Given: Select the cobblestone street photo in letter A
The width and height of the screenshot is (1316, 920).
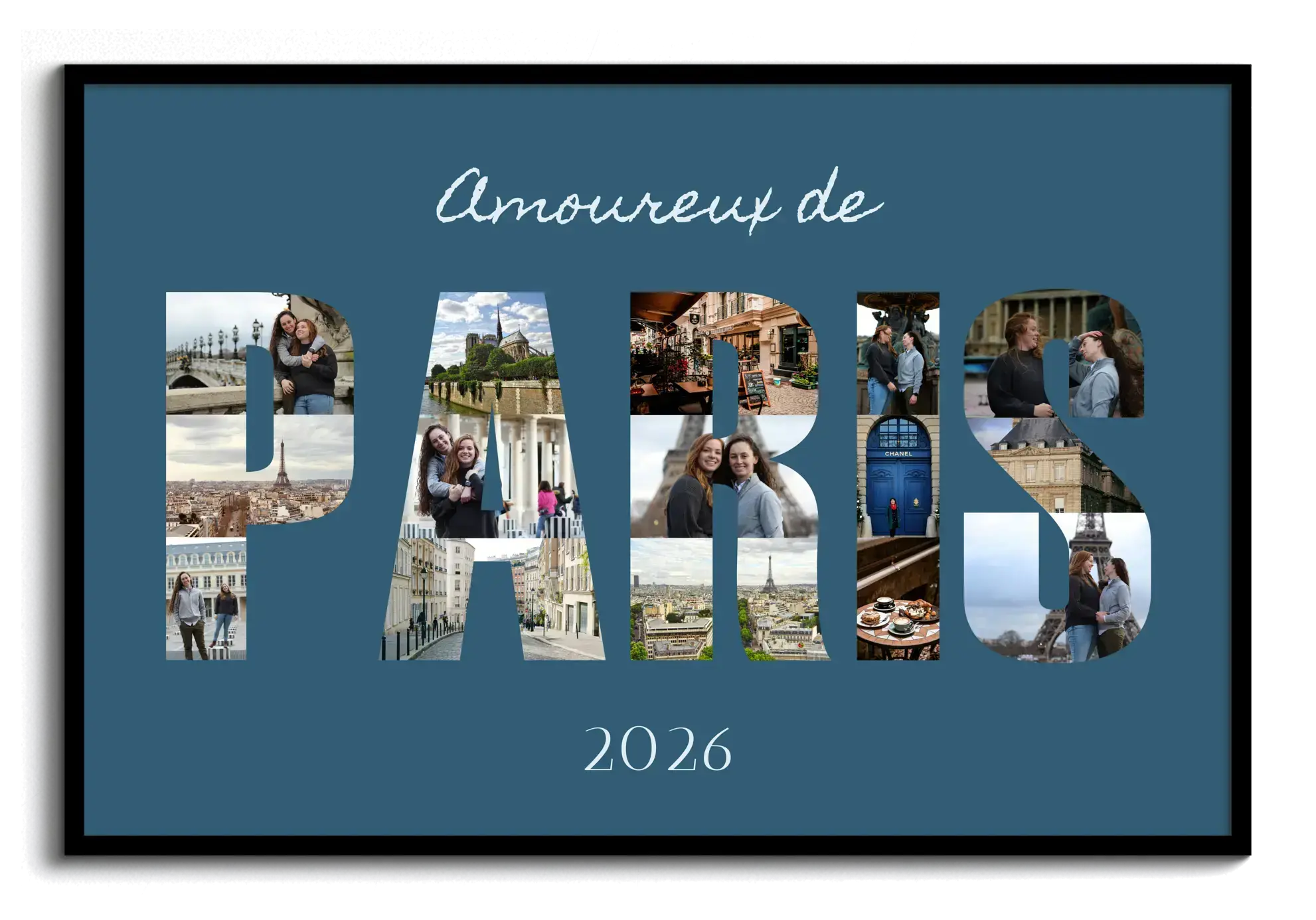Looking at the screenshot, I should (492, 599).
